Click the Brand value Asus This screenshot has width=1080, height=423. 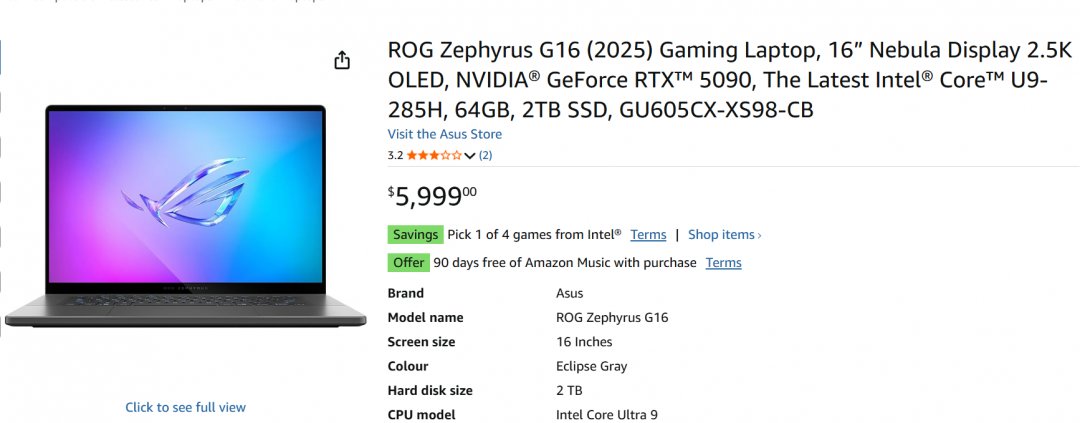[569, 293]
